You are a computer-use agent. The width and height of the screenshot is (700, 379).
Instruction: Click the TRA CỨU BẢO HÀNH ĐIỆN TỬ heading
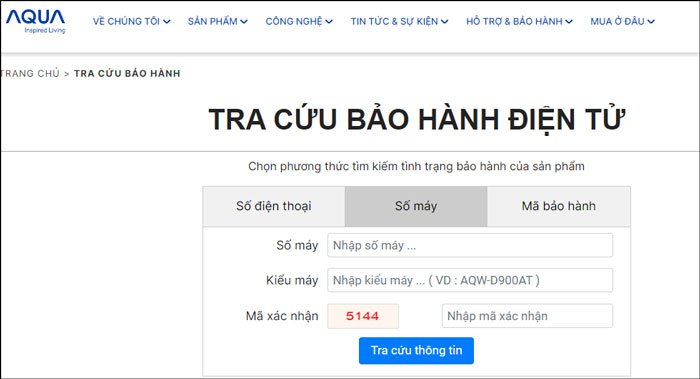pos(417,120)
